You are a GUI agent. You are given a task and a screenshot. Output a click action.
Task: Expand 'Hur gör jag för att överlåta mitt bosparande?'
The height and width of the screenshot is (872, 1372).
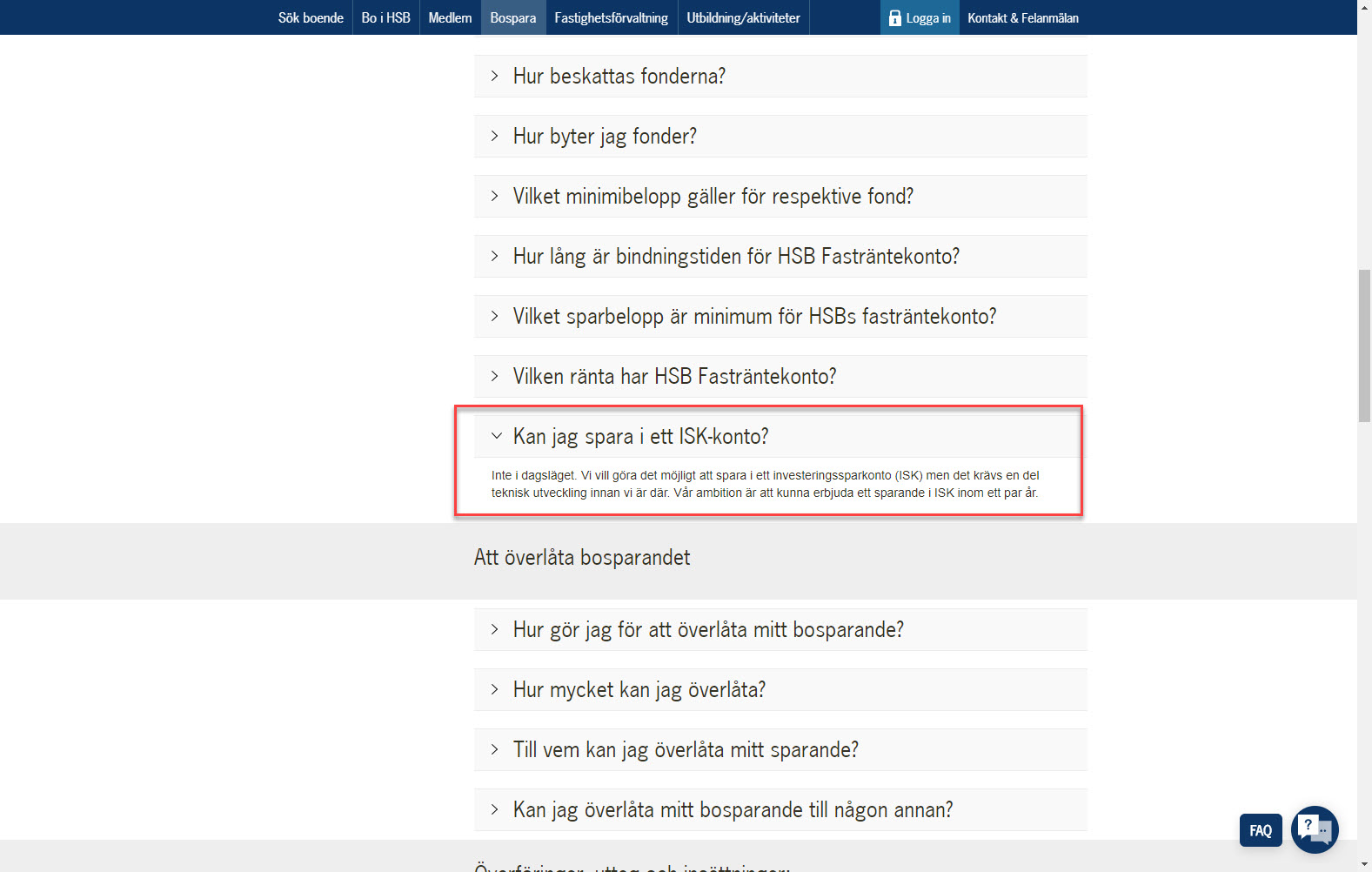707,630
